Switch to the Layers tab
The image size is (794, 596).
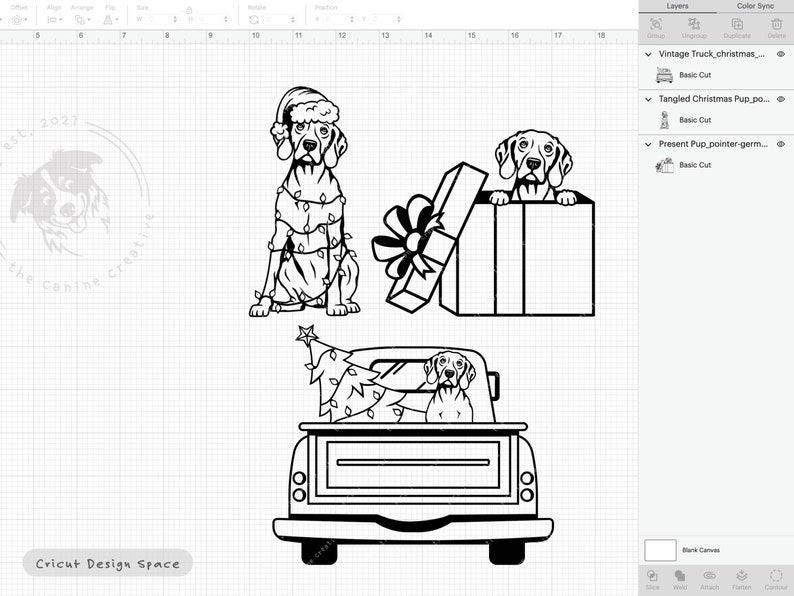[678, 6]
